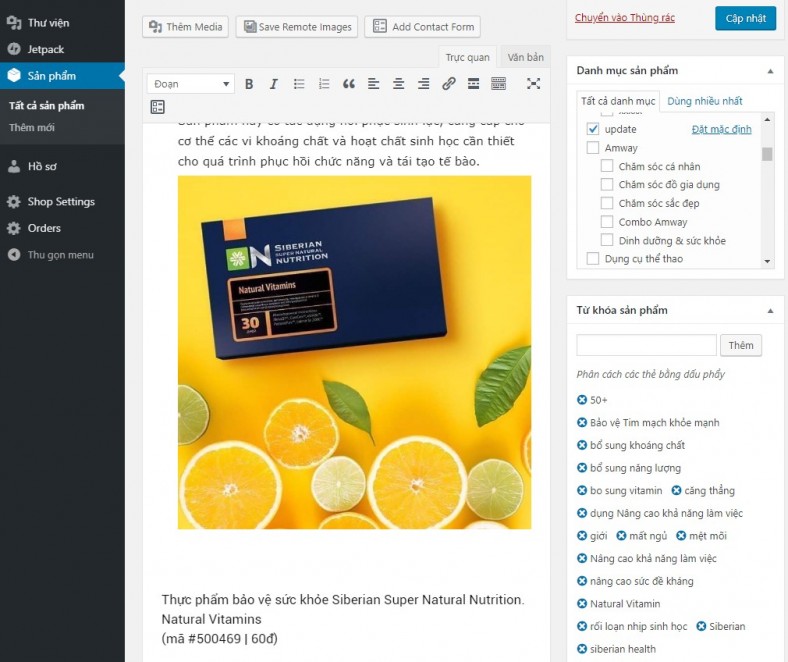Click 'Chuyển vào Thùng rác' link
The width and height of the screenshot is (788, 662).
coord(625,18)
